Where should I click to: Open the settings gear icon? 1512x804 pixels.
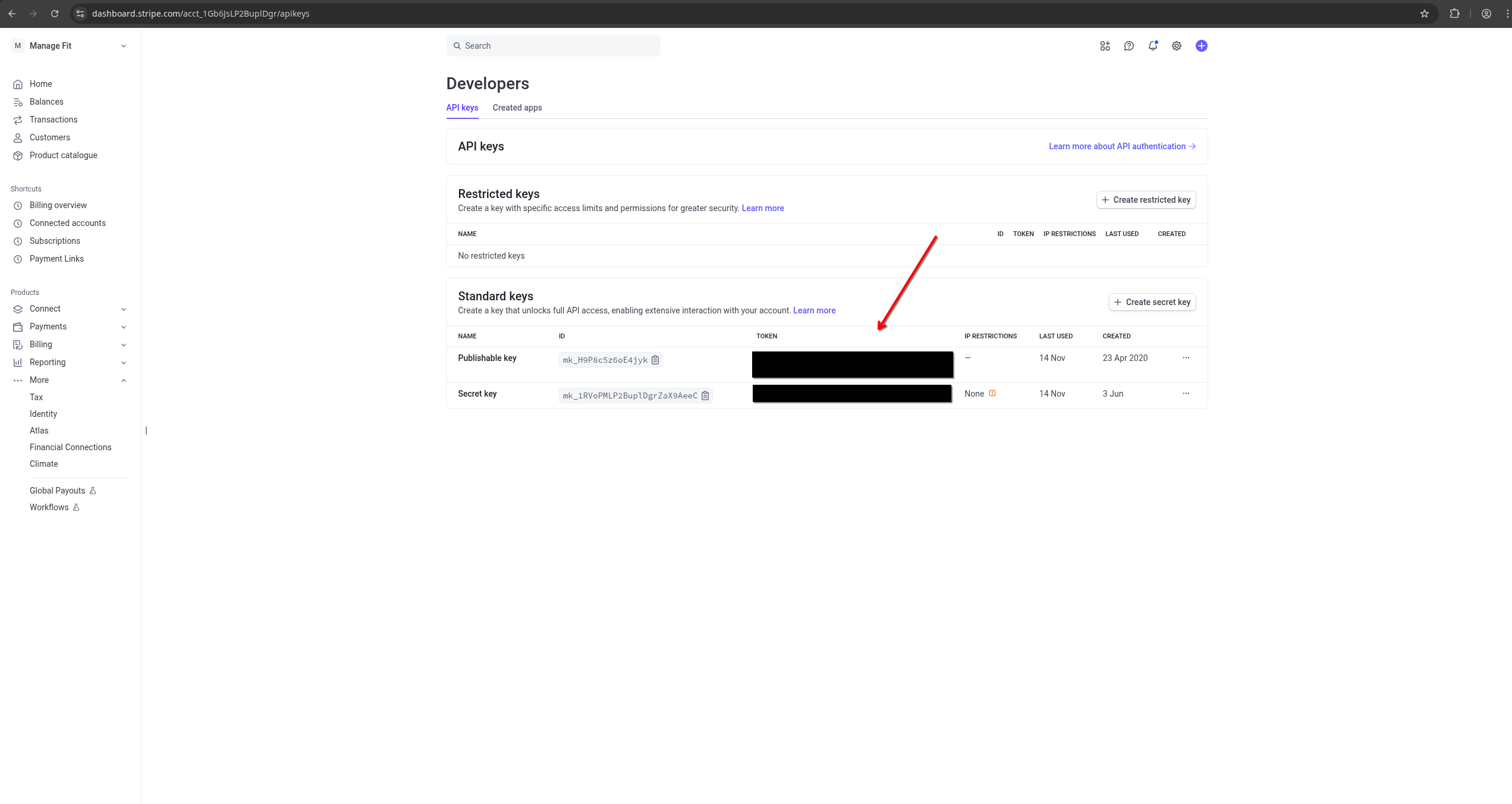[x=1176, y=46]
